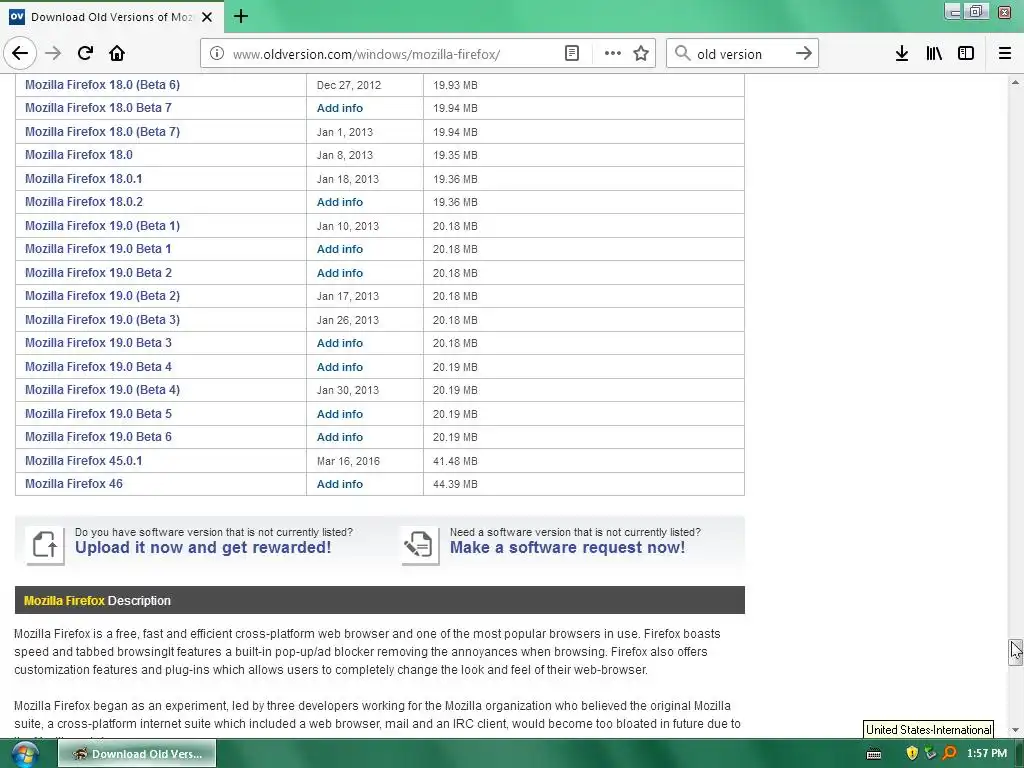The height and width of the screenshot is (768, 1024).
Task: Toggle reader view in address bar
Action: pos(571,54)
